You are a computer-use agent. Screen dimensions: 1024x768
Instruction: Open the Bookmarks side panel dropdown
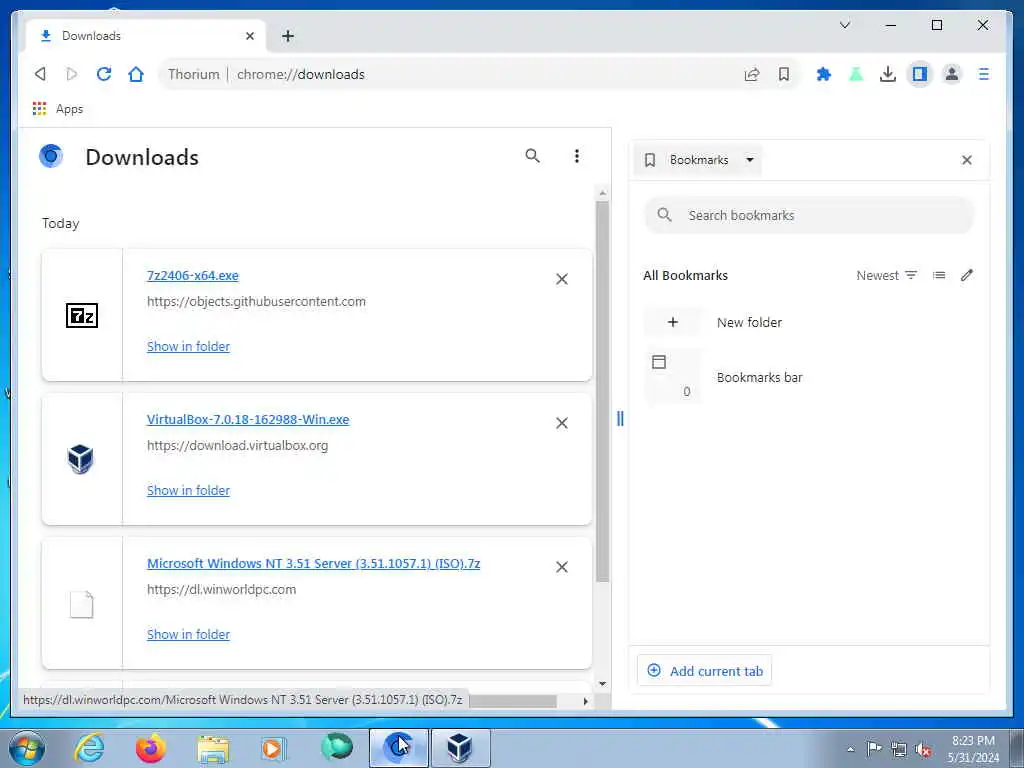point(698,160)
